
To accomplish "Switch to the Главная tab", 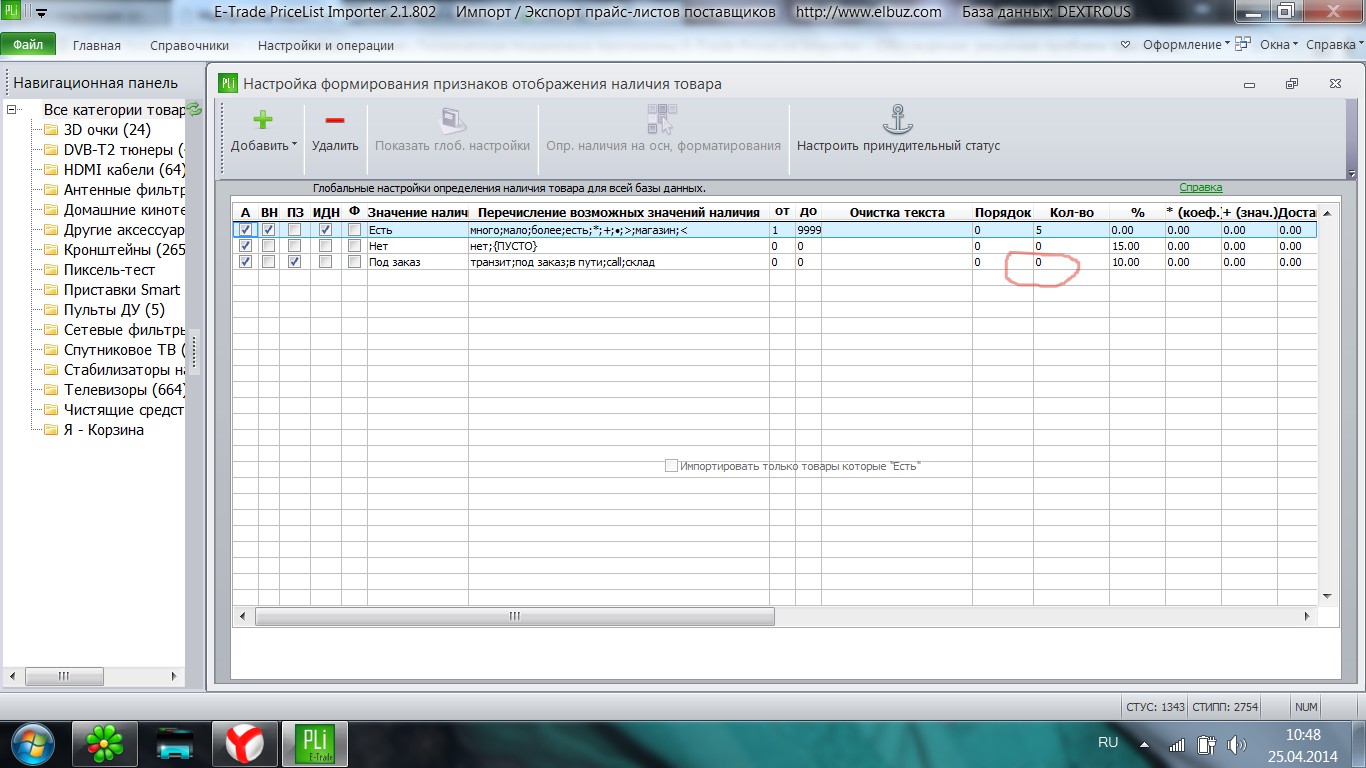I will tap(97, 45).
